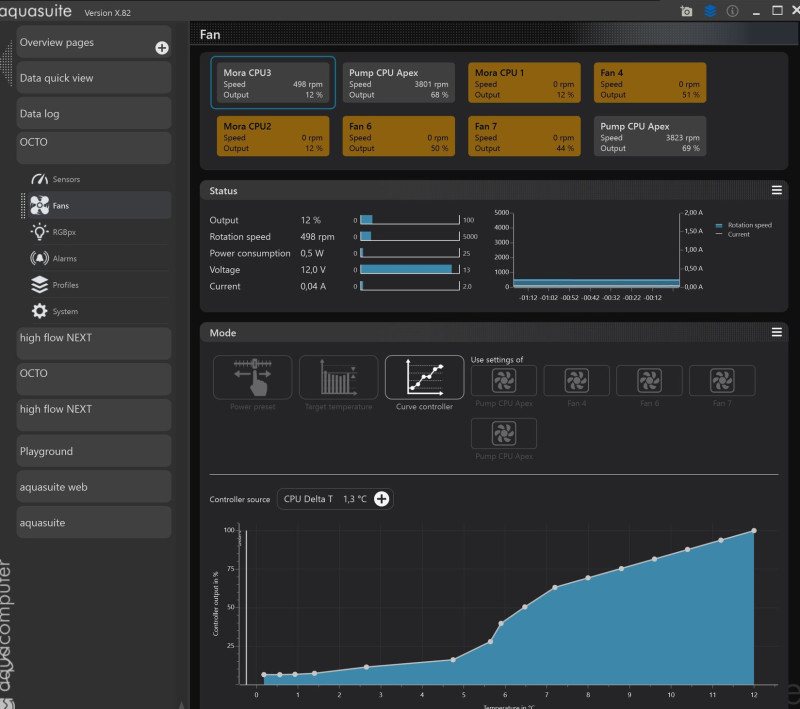Use settings of Fan 6

(x=649, y=381)
